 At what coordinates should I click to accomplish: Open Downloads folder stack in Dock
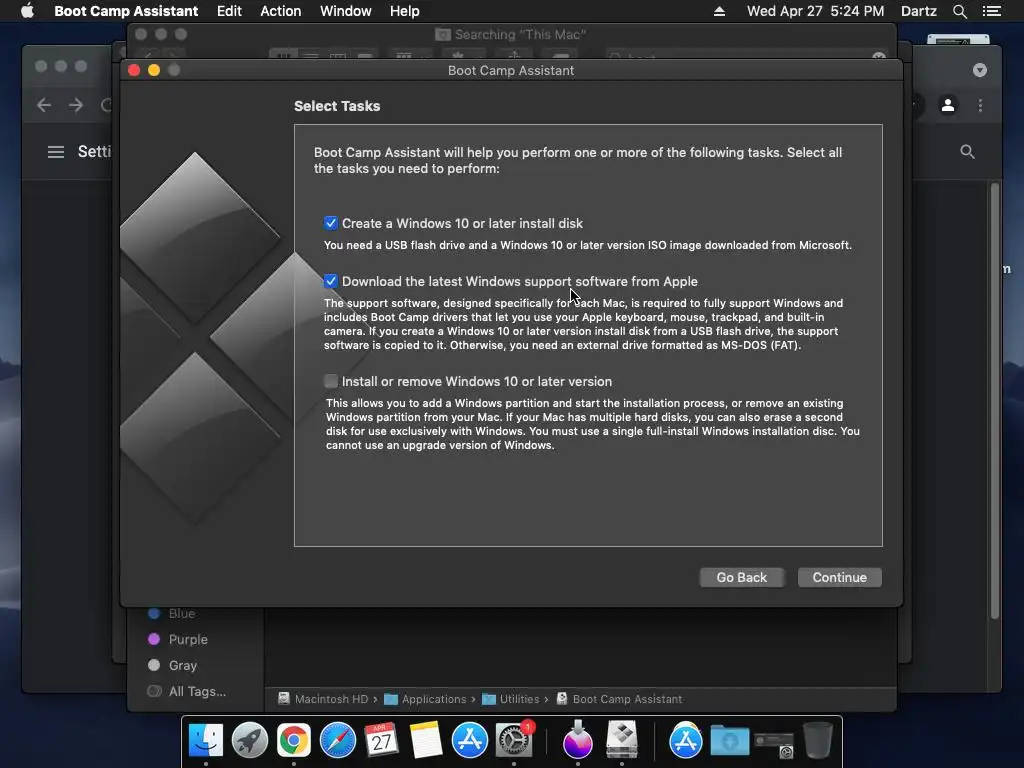[729, 741]
